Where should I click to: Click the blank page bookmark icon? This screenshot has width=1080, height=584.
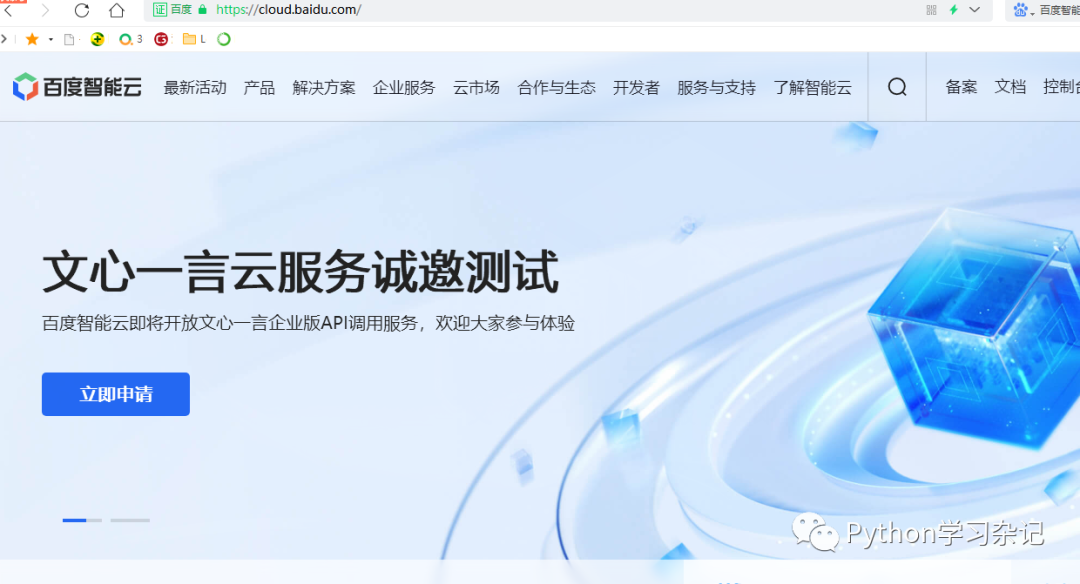[69, 39]
